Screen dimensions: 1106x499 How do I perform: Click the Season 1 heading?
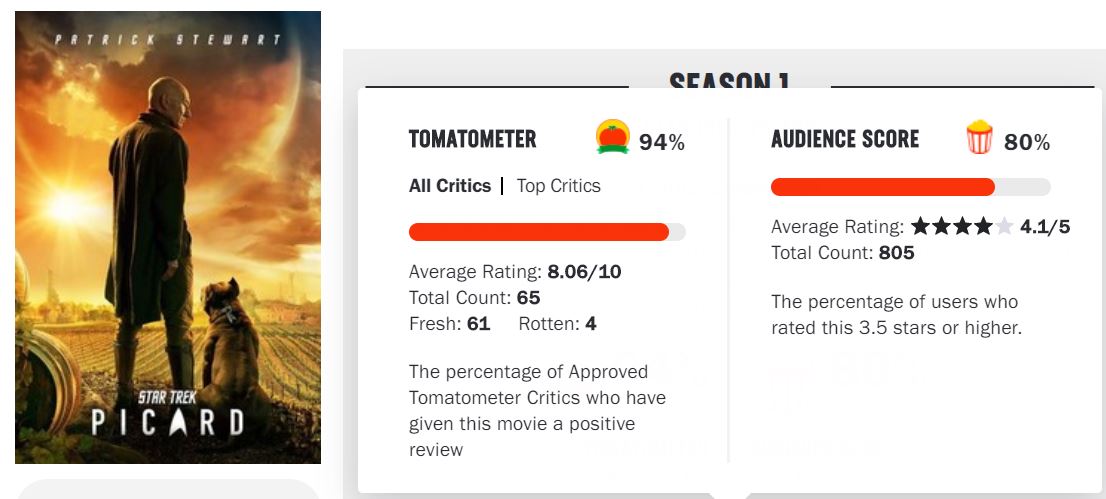(728, 81)
